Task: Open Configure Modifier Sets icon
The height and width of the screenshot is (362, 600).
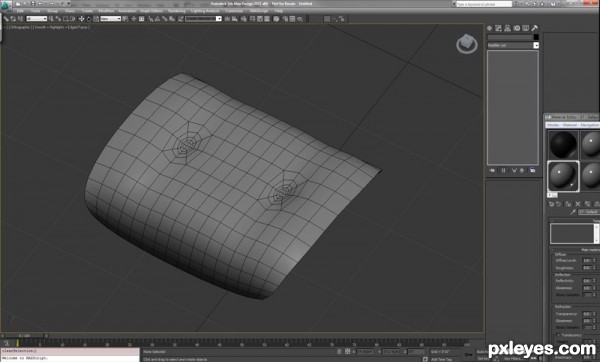Action: (533, 170)
